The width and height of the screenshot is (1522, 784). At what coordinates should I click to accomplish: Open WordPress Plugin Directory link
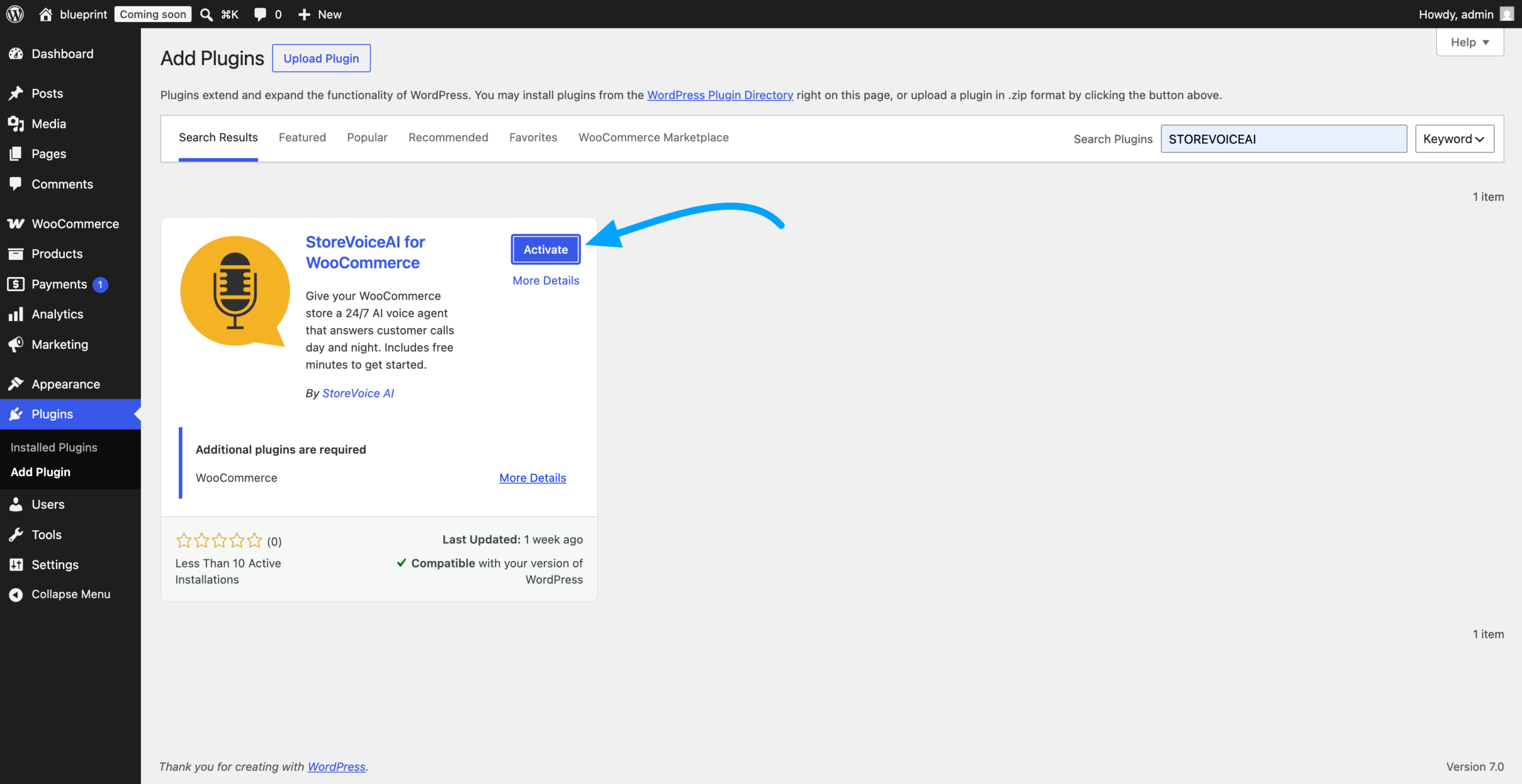[720, 95]
